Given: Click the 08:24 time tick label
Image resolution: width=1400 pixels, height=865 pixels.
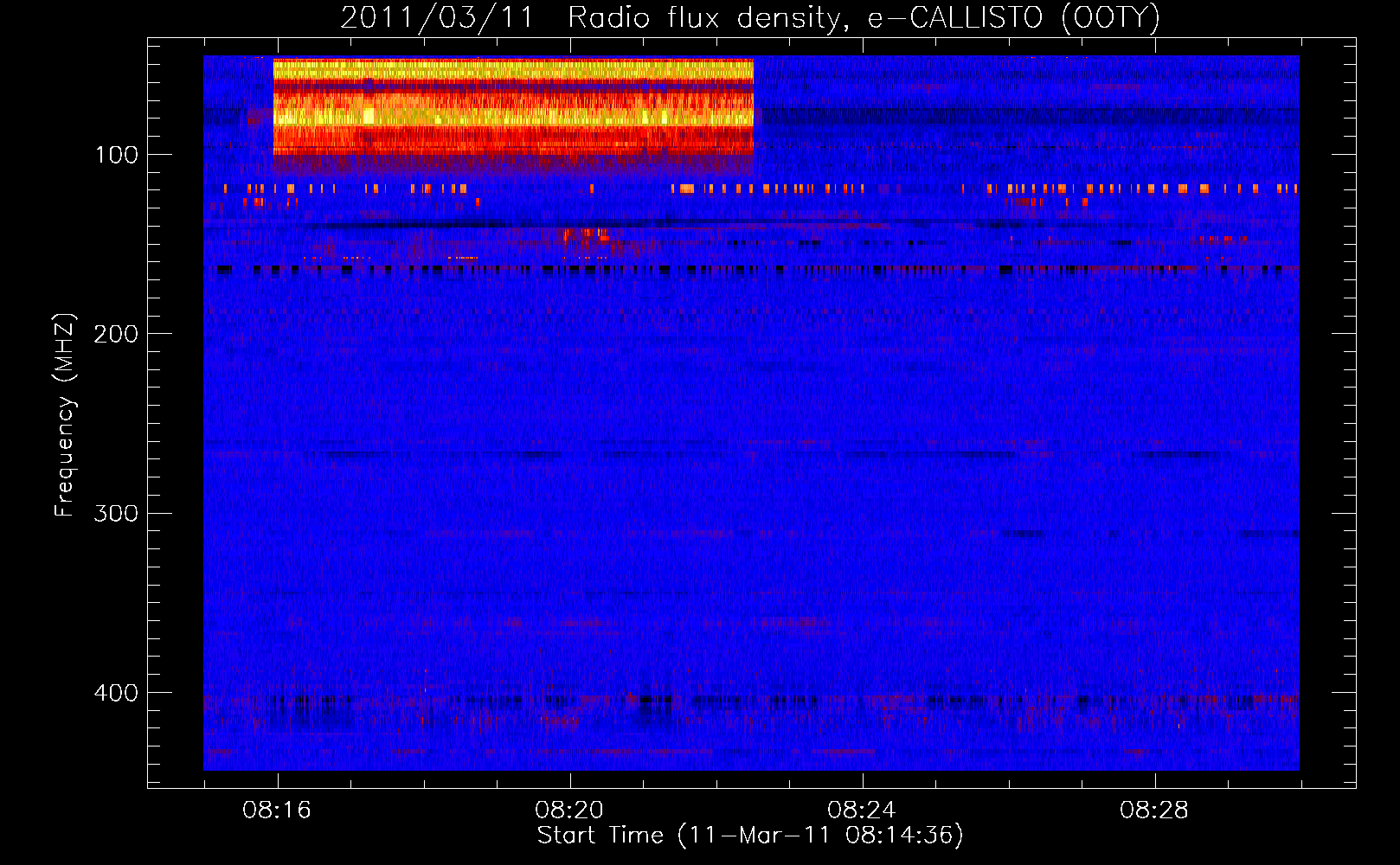Looking at the screenshot, I should coord(862,811).
